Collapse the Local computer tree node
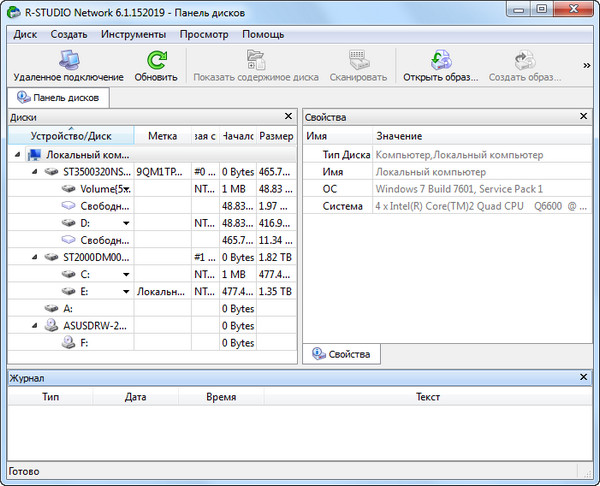600x486 pixels. click(x=18, y=155)
